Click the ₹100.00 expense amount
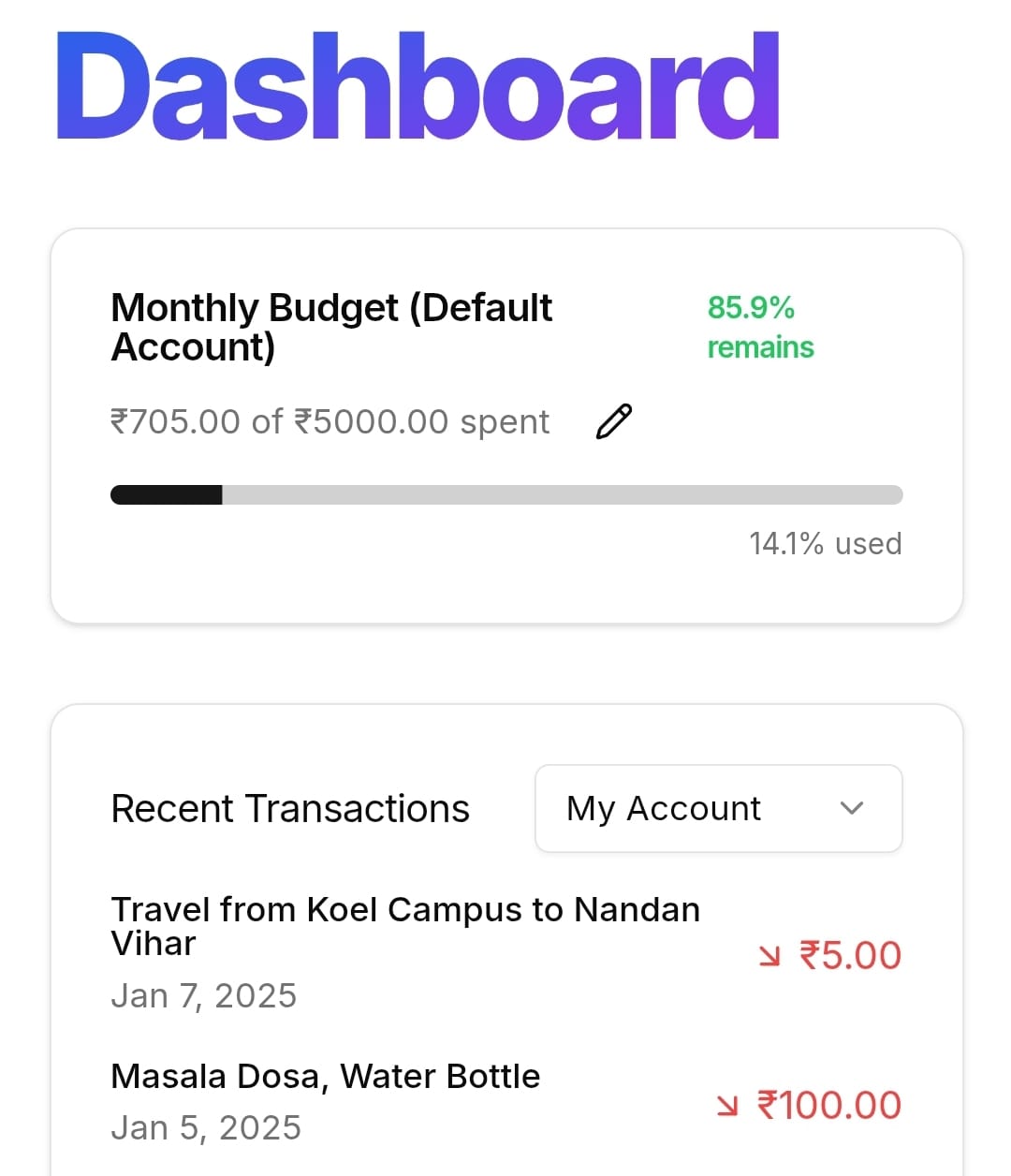The width and height of the screenshot is (1011, 1176). tap(829, 1105)
